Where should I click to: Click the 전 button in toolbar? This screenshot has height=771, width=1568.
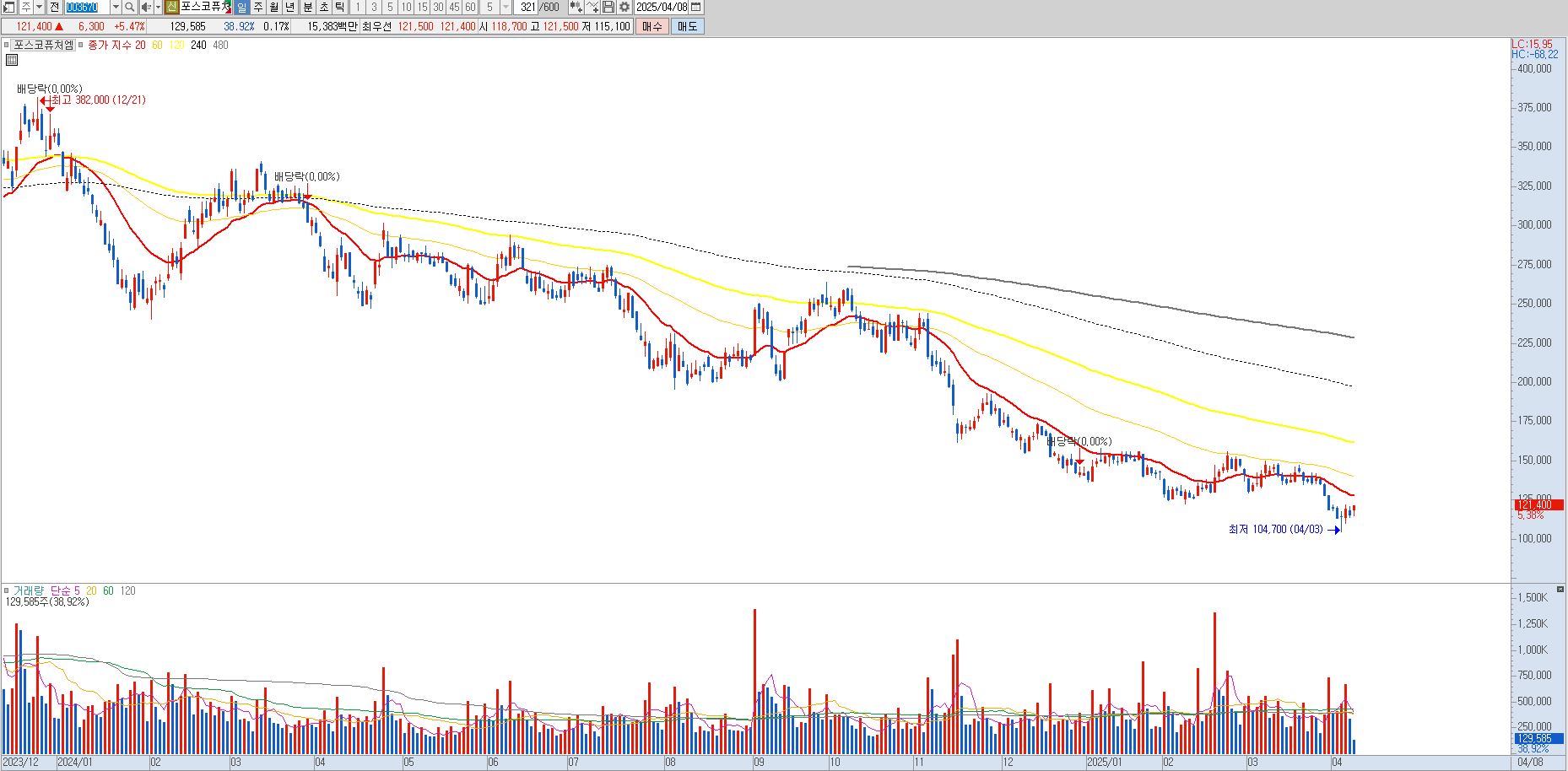tap(54, 7)
